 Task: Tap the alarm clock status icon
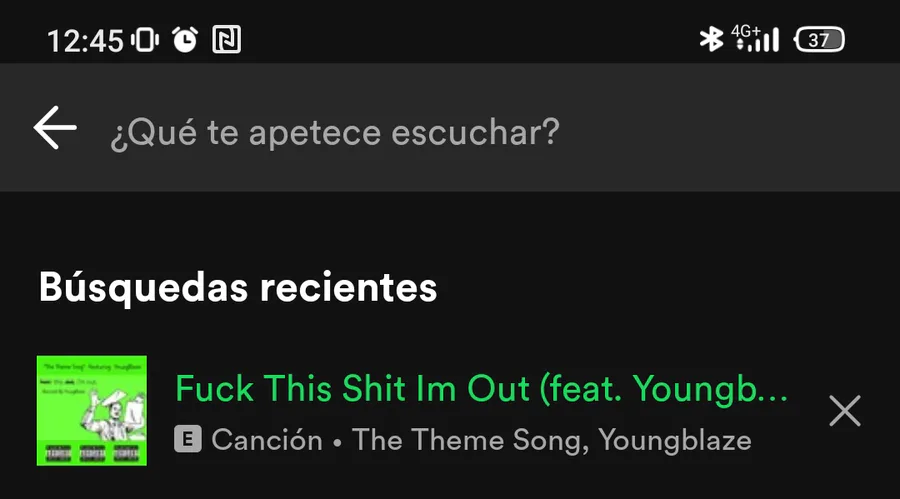(x=185, y=40)
